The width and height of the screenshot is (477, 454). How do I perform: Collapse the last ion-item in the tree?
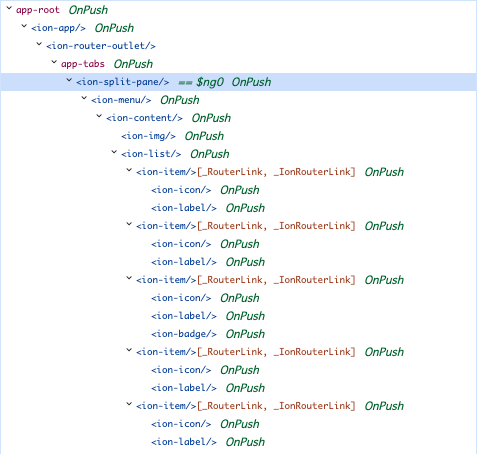click(x=129, y=404)
